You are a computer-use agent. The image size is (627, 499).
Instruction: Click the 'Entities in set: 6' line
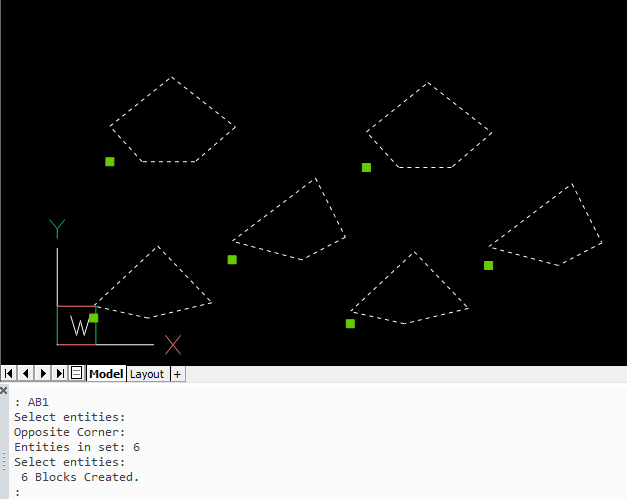coord(77,447)
